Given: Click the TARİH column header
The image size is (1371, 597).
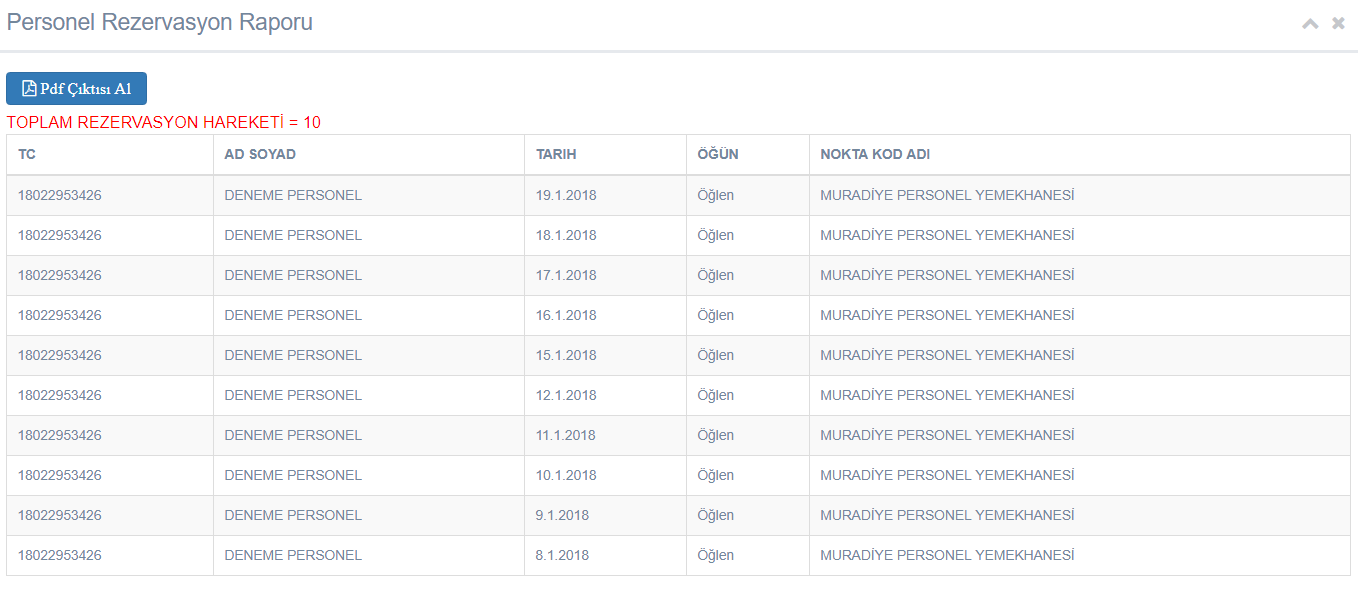Looking at the screenshot, I should [x=556, y=154].
